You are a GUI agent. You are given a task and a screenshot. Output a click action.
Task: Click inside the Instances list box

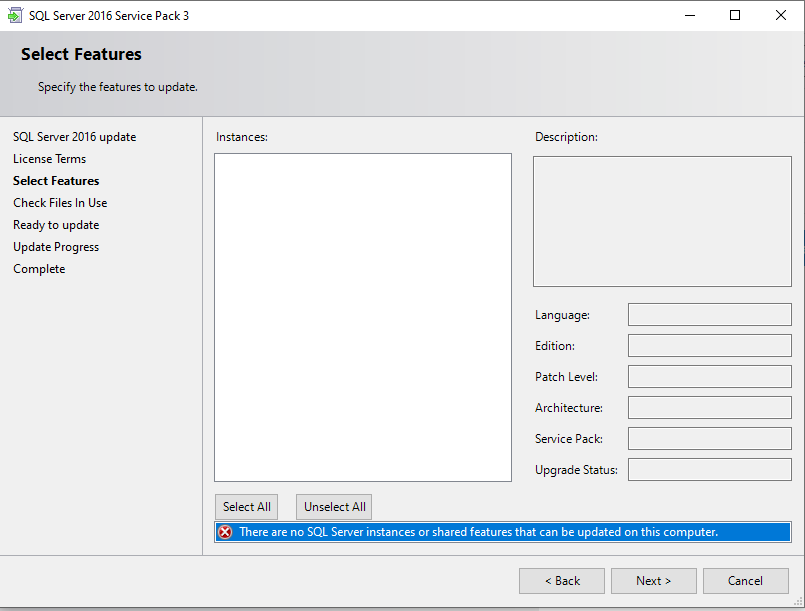[x=363, y=317]
